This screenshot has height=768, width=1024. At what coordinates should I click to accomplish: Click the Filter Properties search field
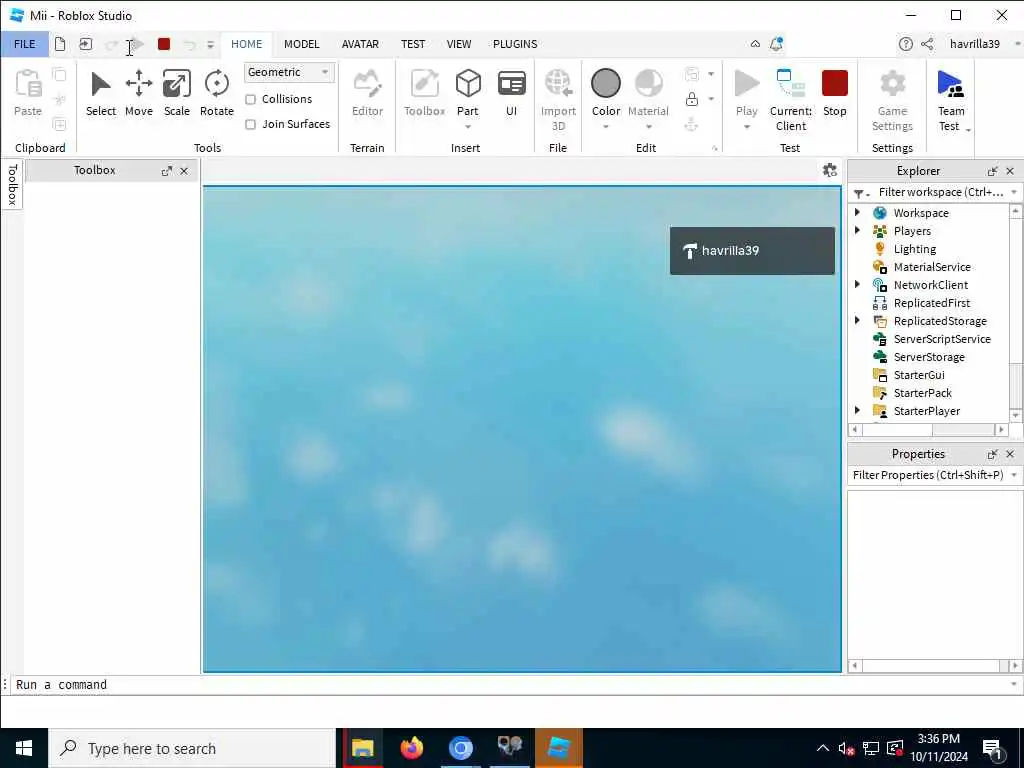point(928,475)
